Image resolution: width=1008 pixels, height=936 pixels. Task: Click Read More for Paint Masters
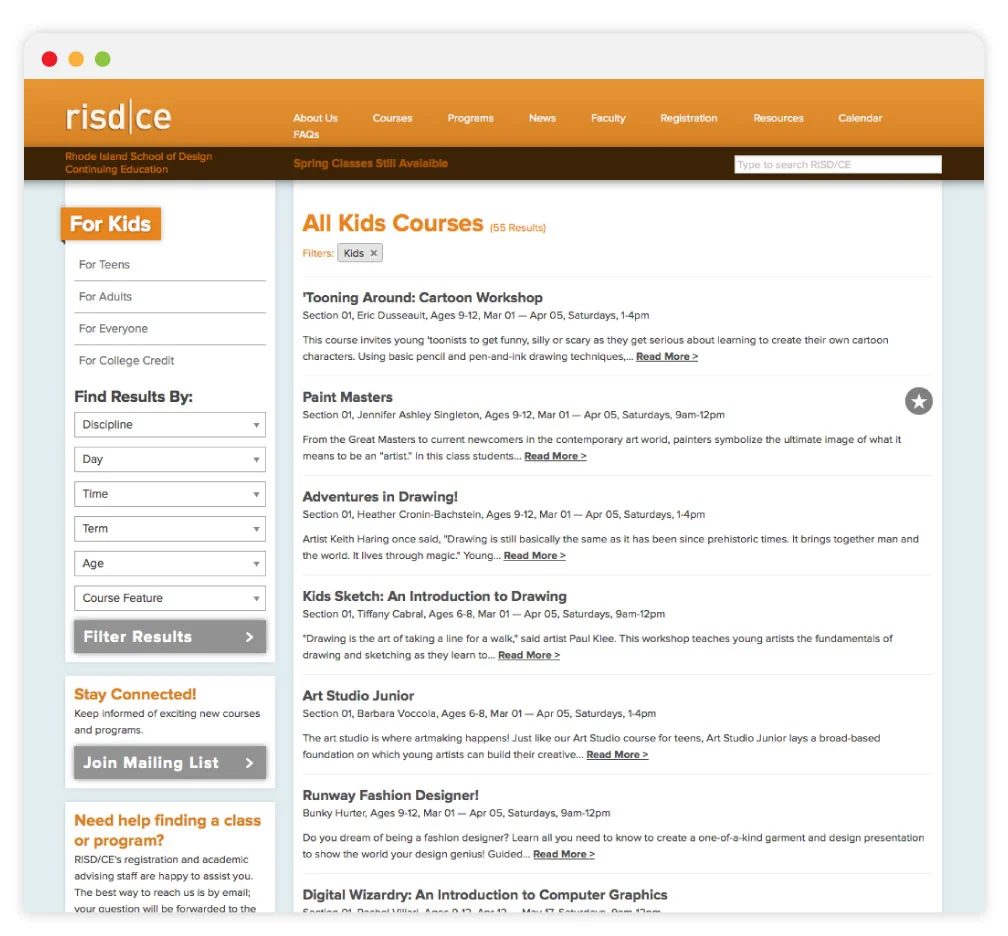click(x=555, y=456)
